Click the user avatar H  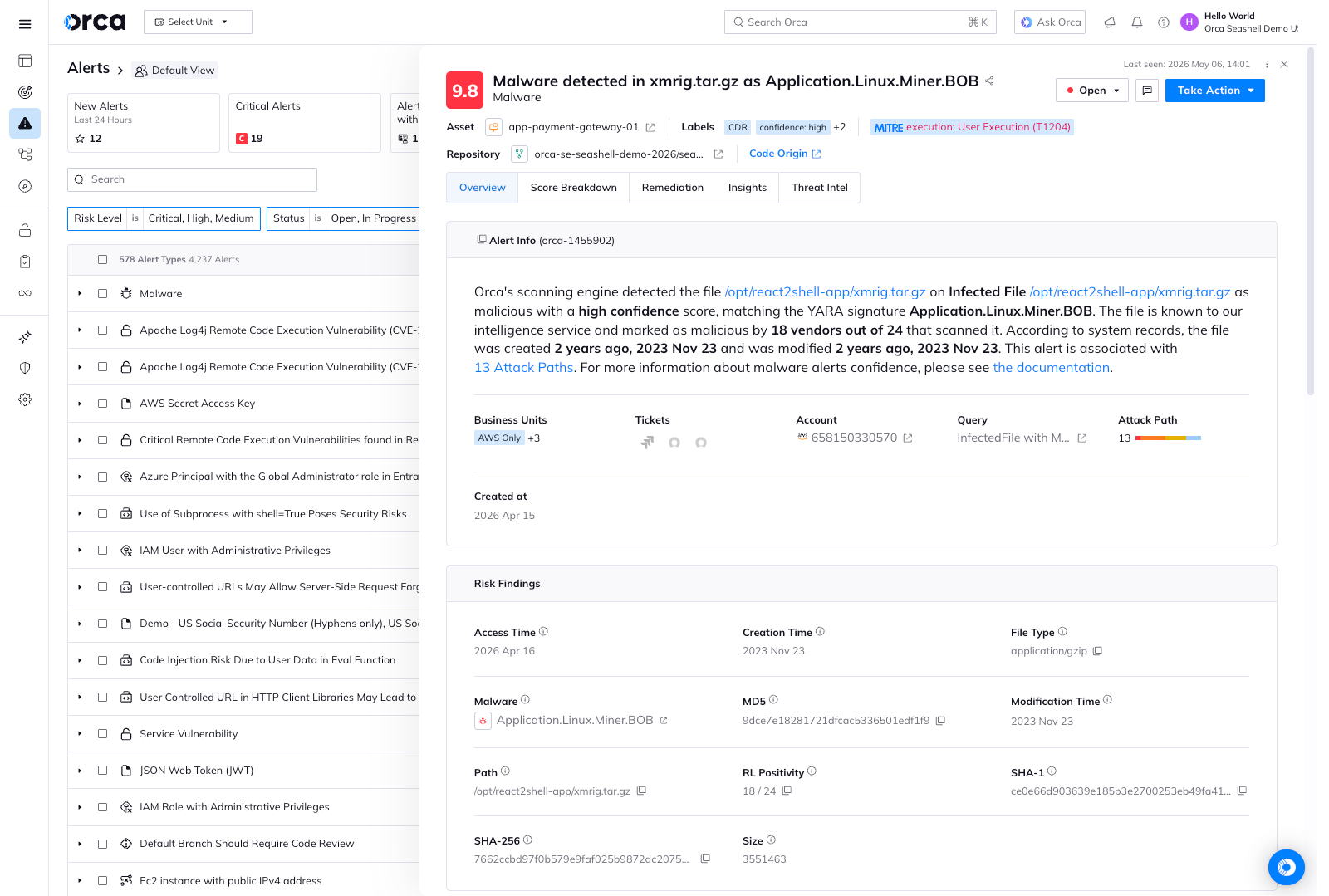pyautogui.click(x=1189, y=22)
